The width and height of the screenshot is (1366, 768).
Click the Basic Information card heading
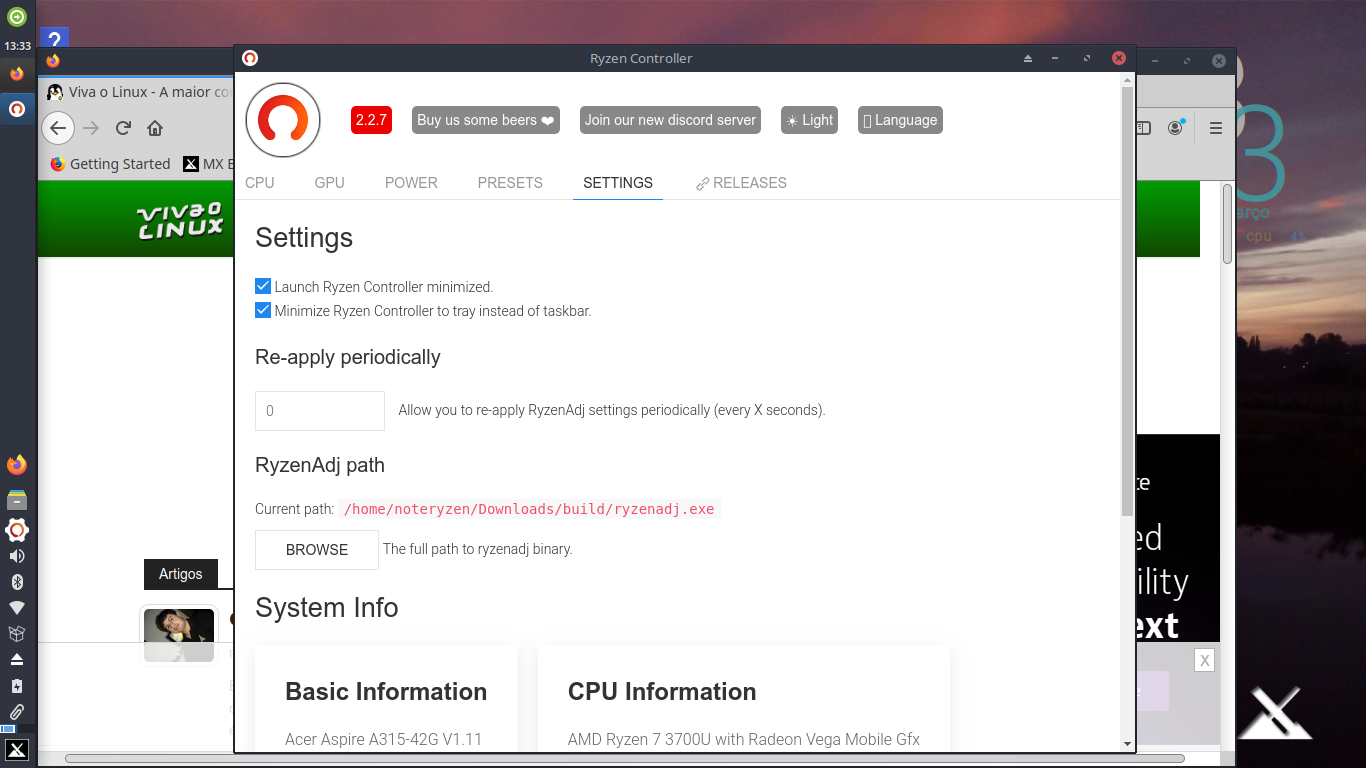[x=386, y=692]
